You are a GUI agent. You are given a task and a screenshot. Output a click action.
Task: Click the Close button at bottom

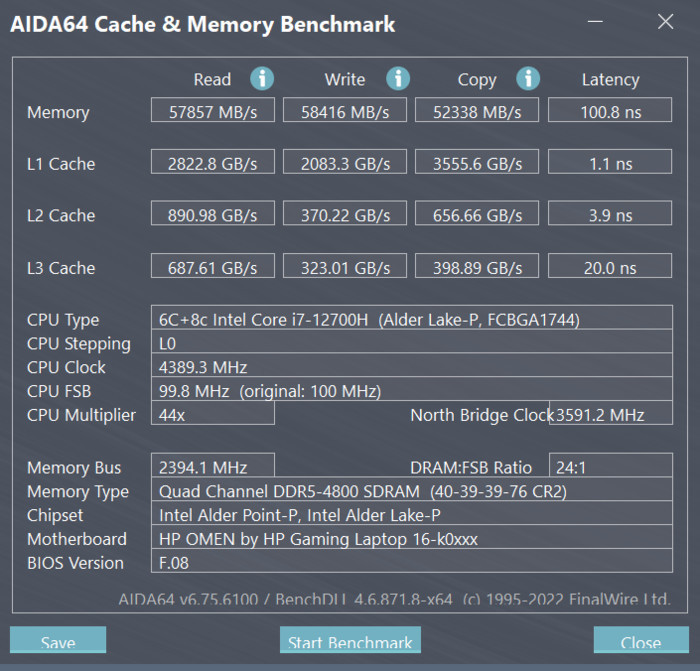(641, 640)
